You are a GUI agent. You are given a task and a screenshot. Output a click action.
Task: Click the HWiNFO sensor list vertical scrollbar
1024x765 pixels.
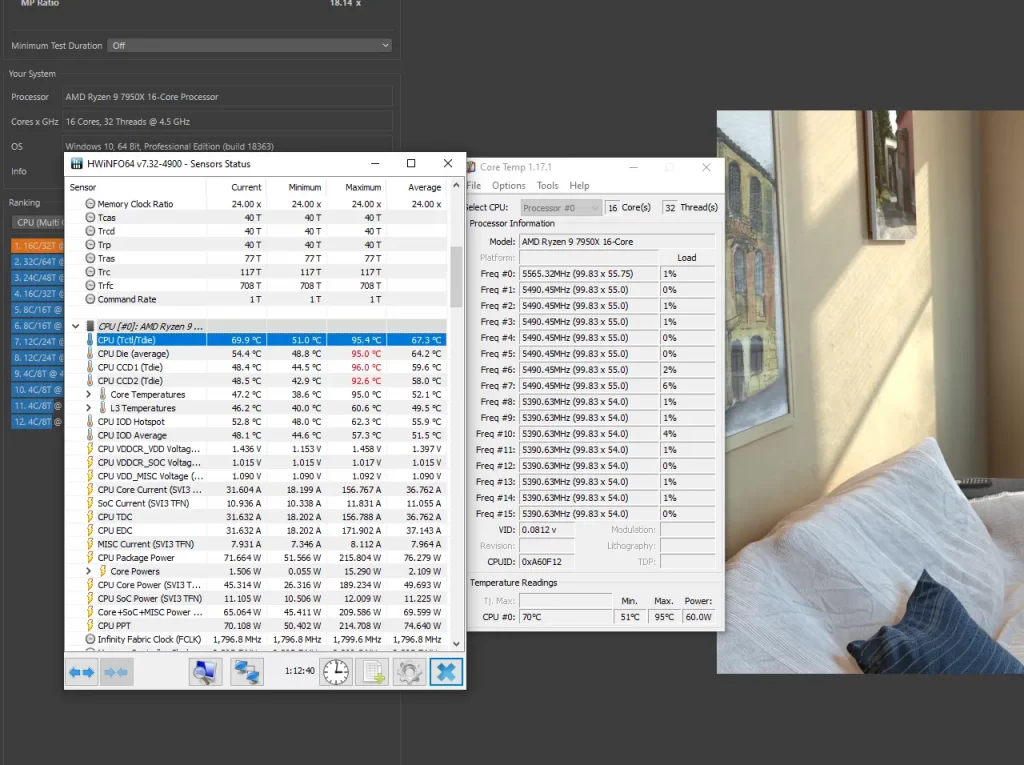(456, 280)
